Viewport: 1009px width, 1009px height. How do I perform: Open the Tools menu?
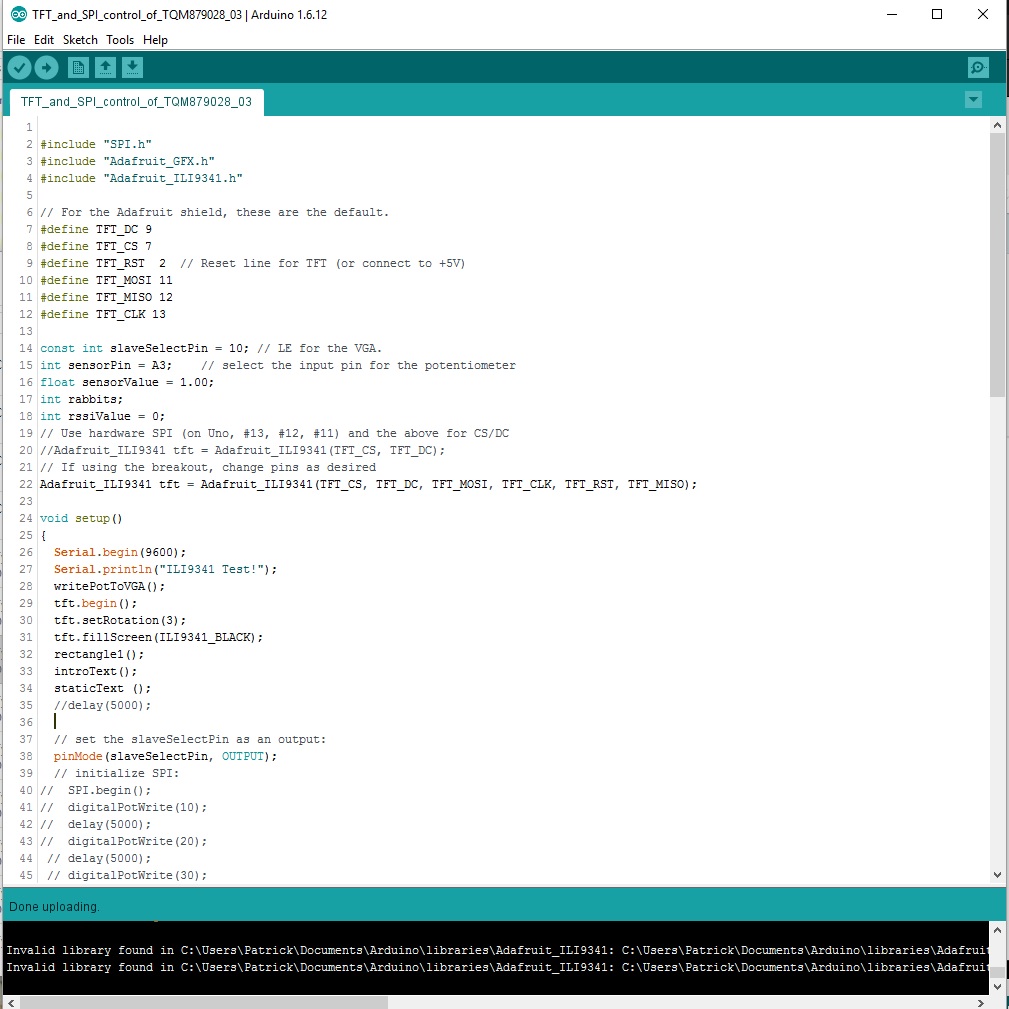point(120,40)
